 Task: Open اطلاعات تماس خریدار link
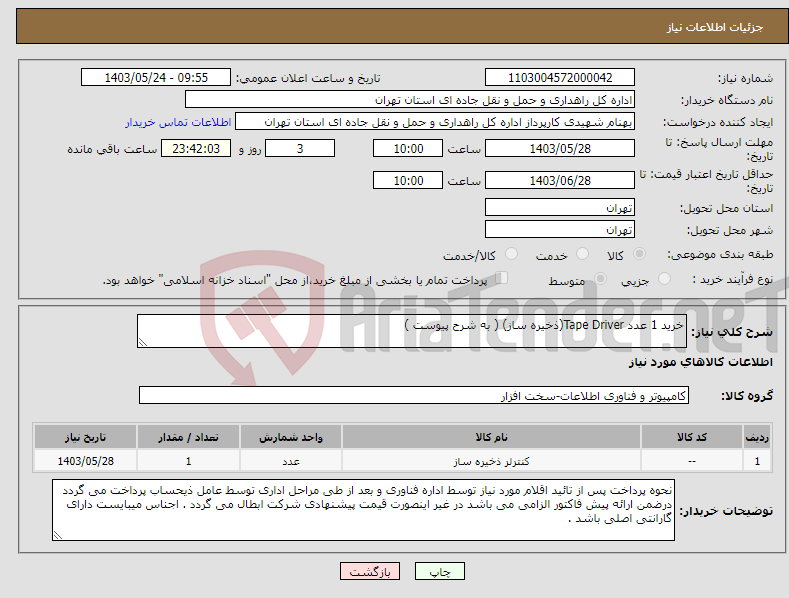pos(178,122)
